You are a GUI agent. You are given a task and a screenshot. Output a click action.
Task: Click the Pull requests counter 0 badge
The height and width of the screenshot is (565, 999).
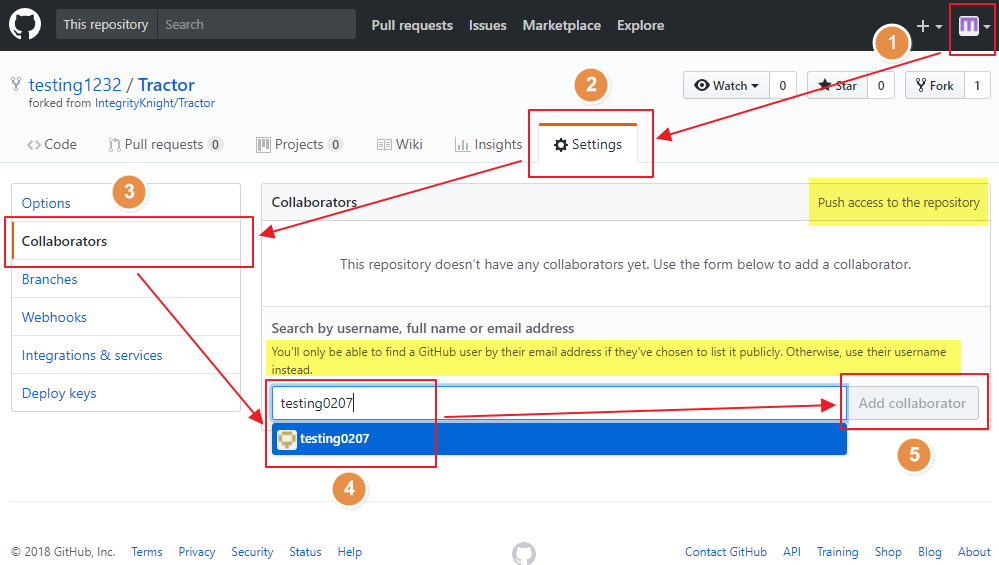point(215,145)
